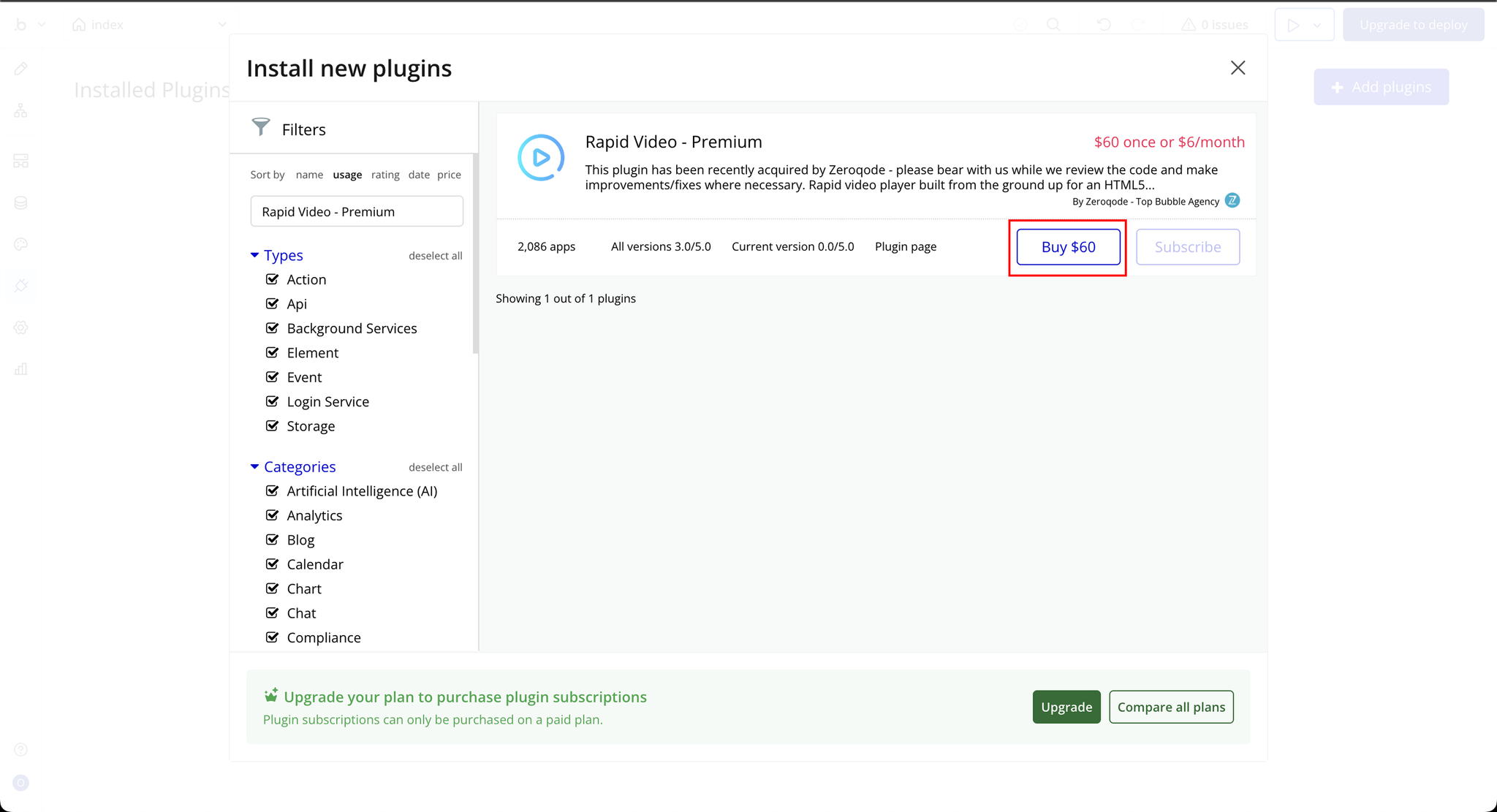
Task: Click the Add plugins button
Action: click(1382, 87)
